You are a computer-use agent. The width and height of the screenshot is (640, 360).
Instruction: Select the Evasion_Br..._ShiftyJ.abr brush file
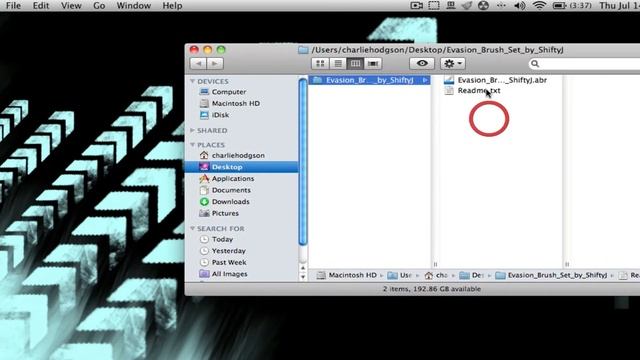click(502, 80)
